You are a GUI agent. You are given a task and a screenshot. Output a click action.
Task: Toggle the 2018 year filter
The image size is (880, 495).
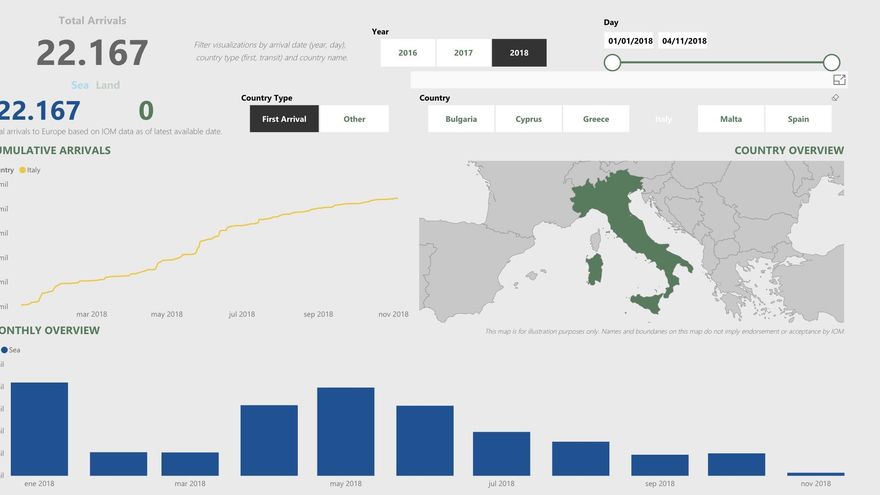519,53
